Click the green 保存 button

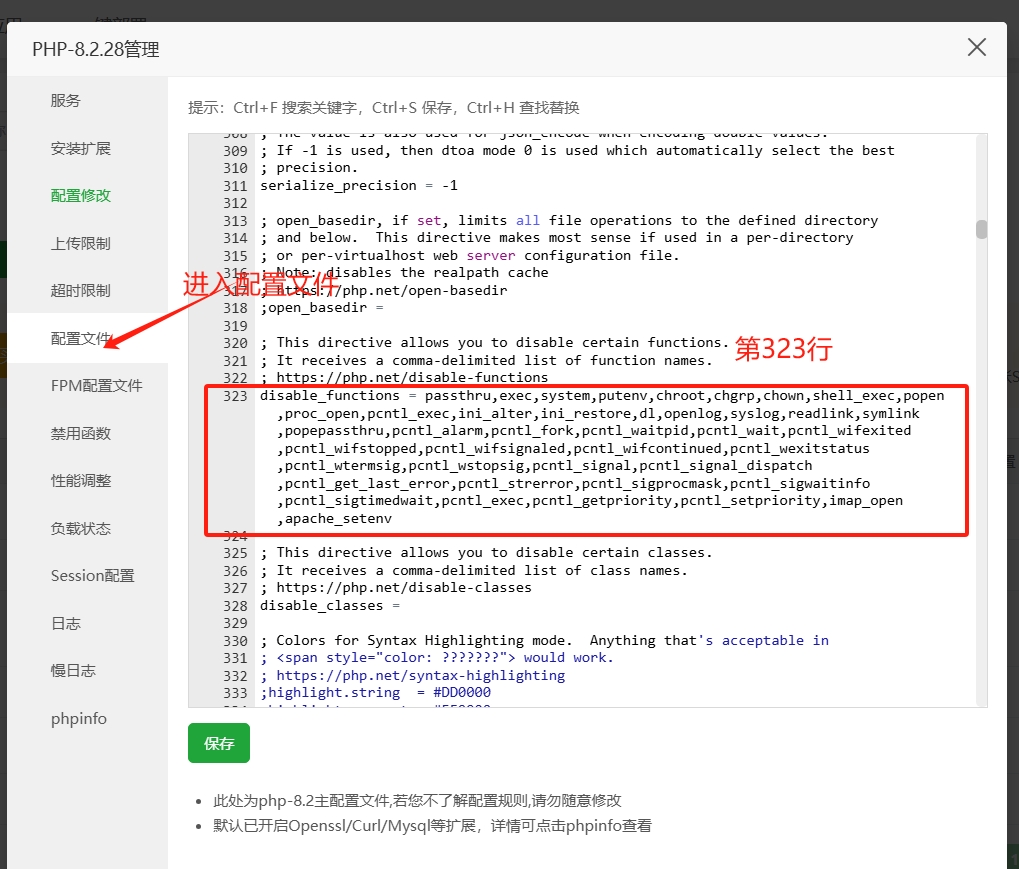pos(219,743)
